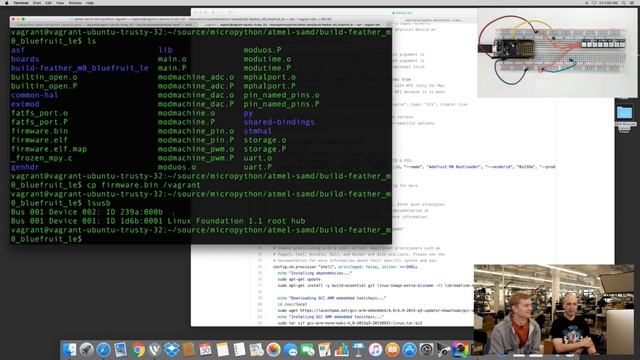Open FaceTime green icon in dock
Screen dimensions: 640x360
click(x=308, y=350)
